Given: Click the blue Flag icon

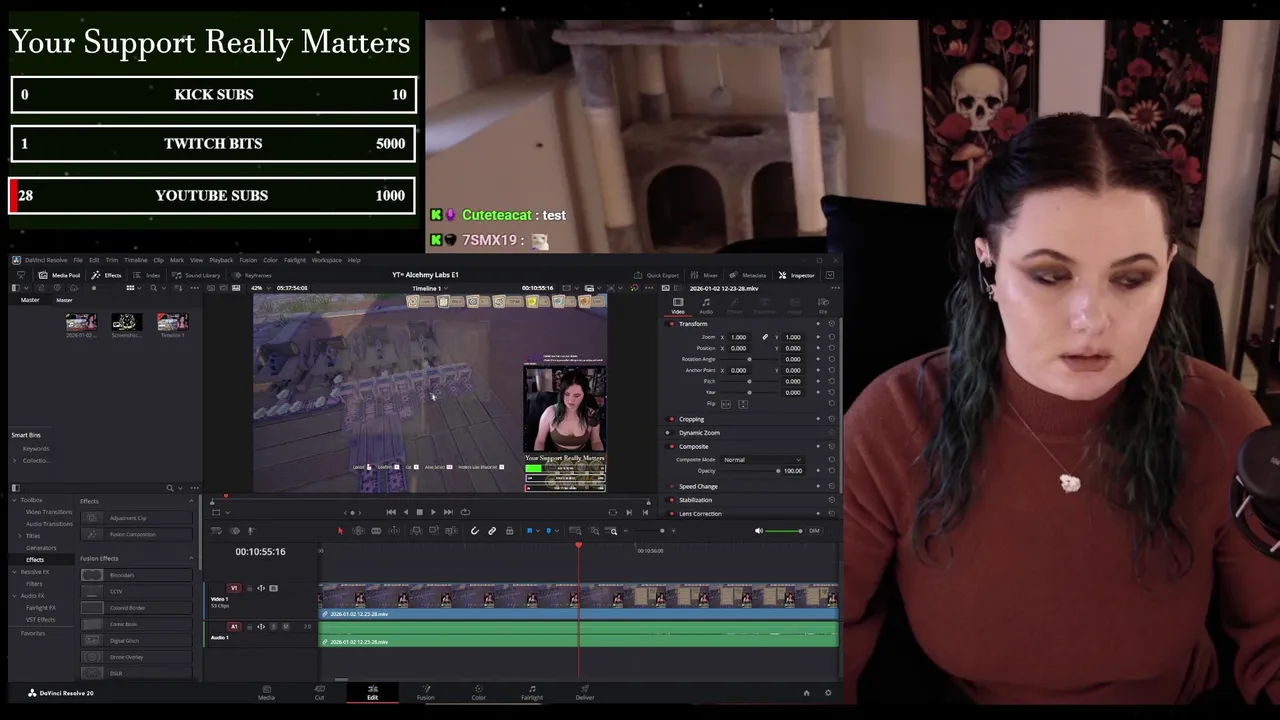Looking at the screenshot, I should (x=529, y=531).
